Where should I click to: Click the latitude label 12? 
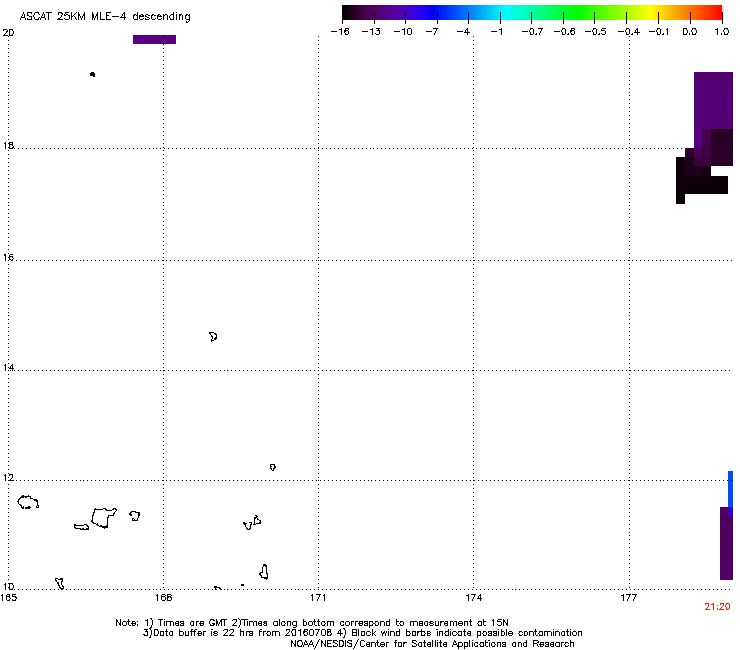pyautogui.click(x=8, y=478)
